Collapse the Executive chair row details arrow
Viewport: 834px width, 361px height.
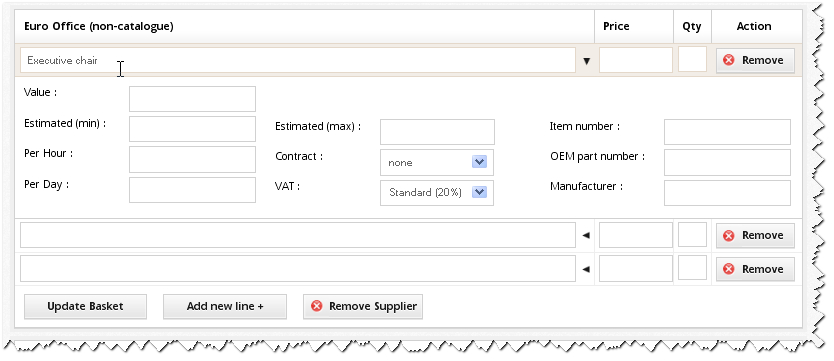[587, 61]
